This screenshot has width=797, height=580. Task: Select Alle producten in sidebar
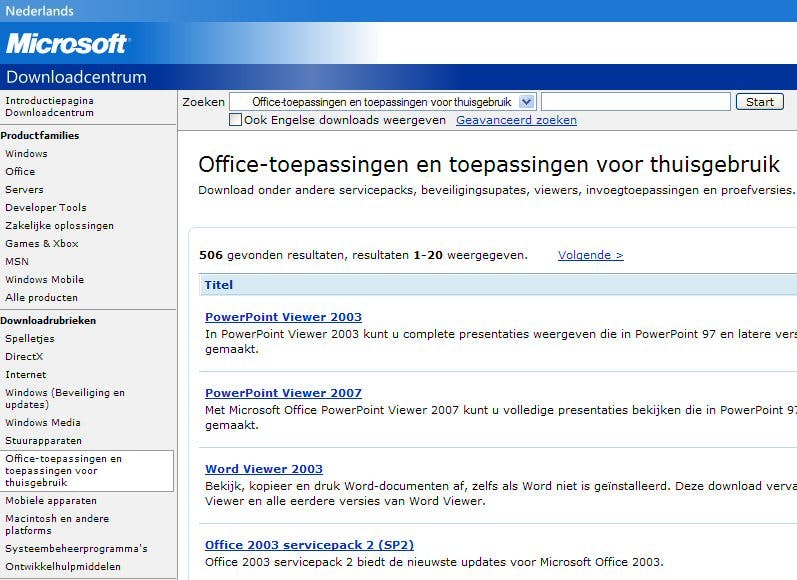click(x=42, y=297)
